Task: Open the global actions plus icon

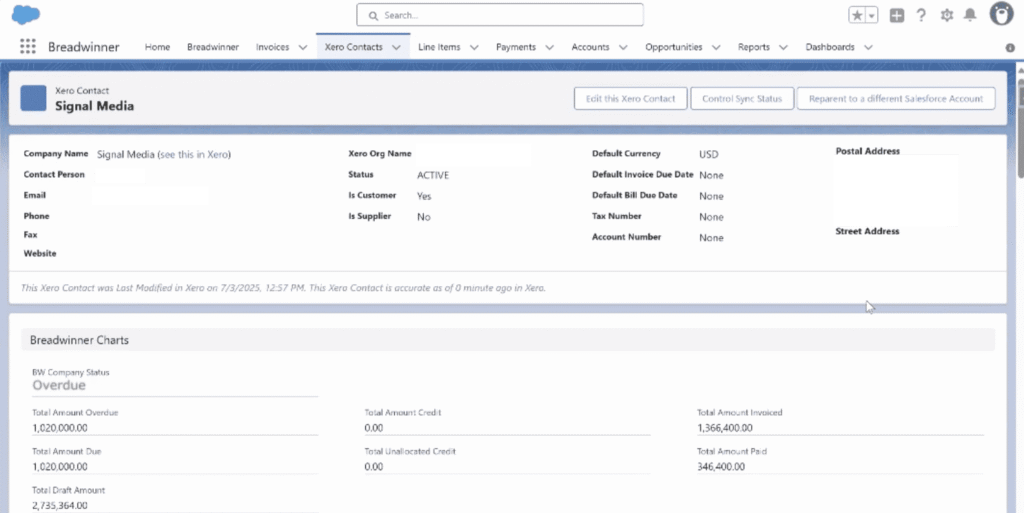Action: (897, 15)
